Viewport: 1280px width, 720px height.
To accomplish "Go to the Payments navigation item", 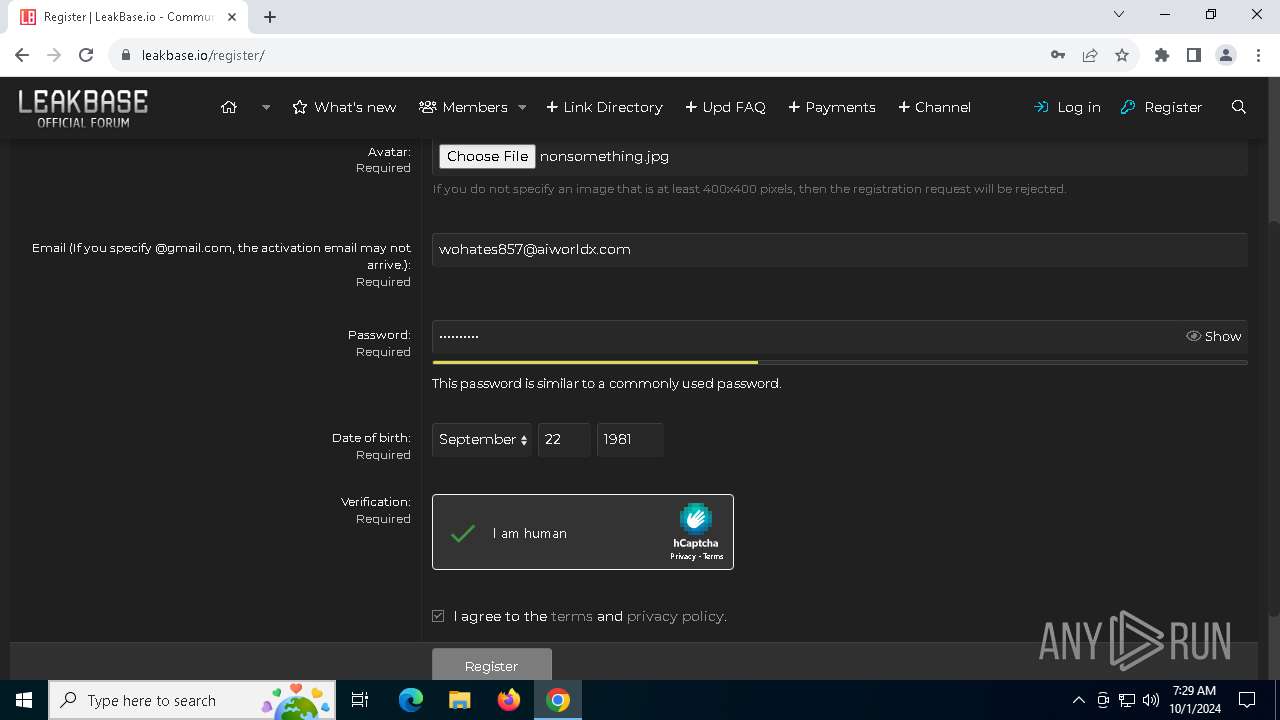I will click(832, 107).
